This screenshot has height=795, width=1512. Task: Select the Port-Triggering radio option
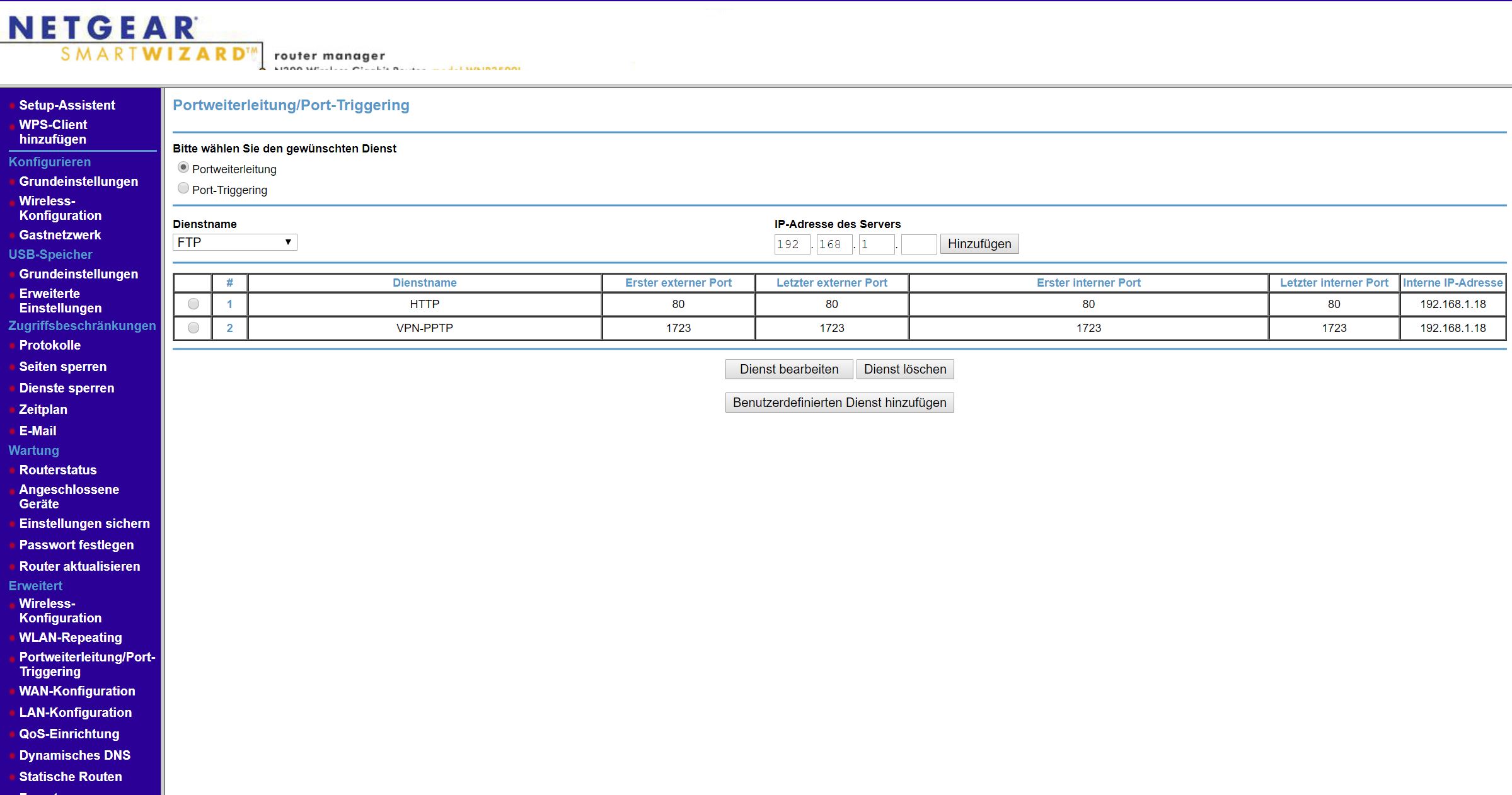pos(183,188)
